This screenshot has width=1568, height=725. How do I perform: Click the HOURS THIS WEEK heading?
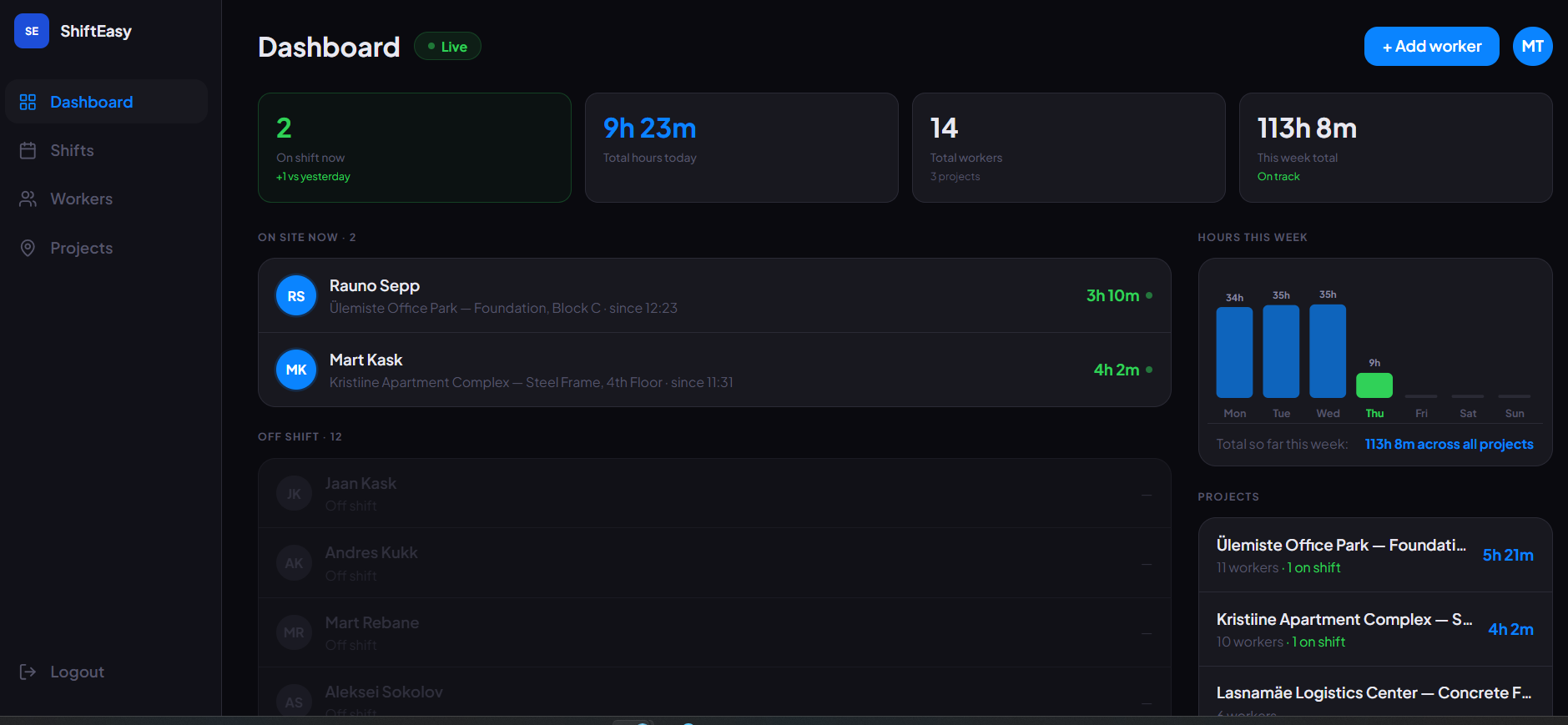pos(1253,237)
